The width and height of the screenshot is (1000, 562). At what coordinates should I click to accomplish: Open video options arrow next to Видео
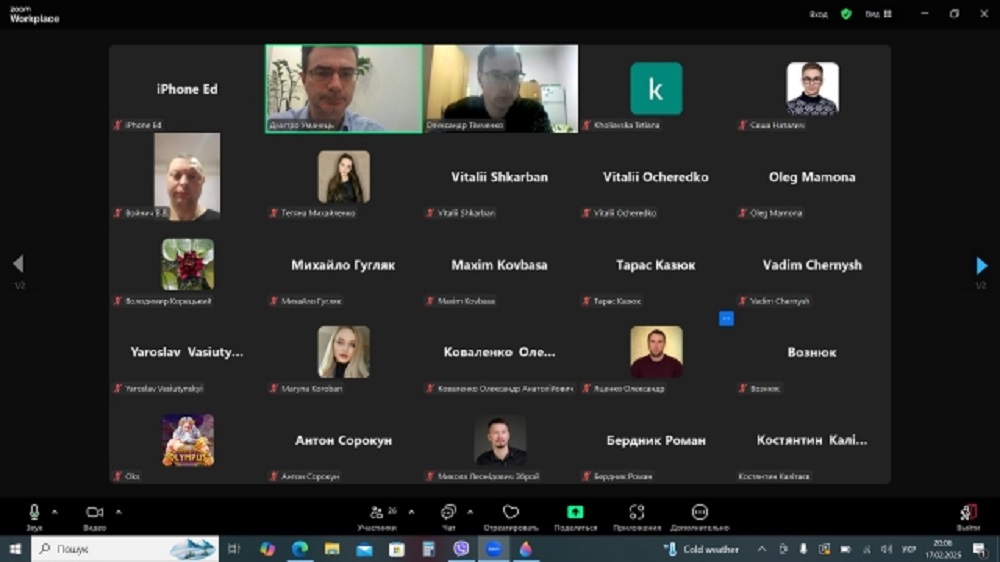point(119,512)
